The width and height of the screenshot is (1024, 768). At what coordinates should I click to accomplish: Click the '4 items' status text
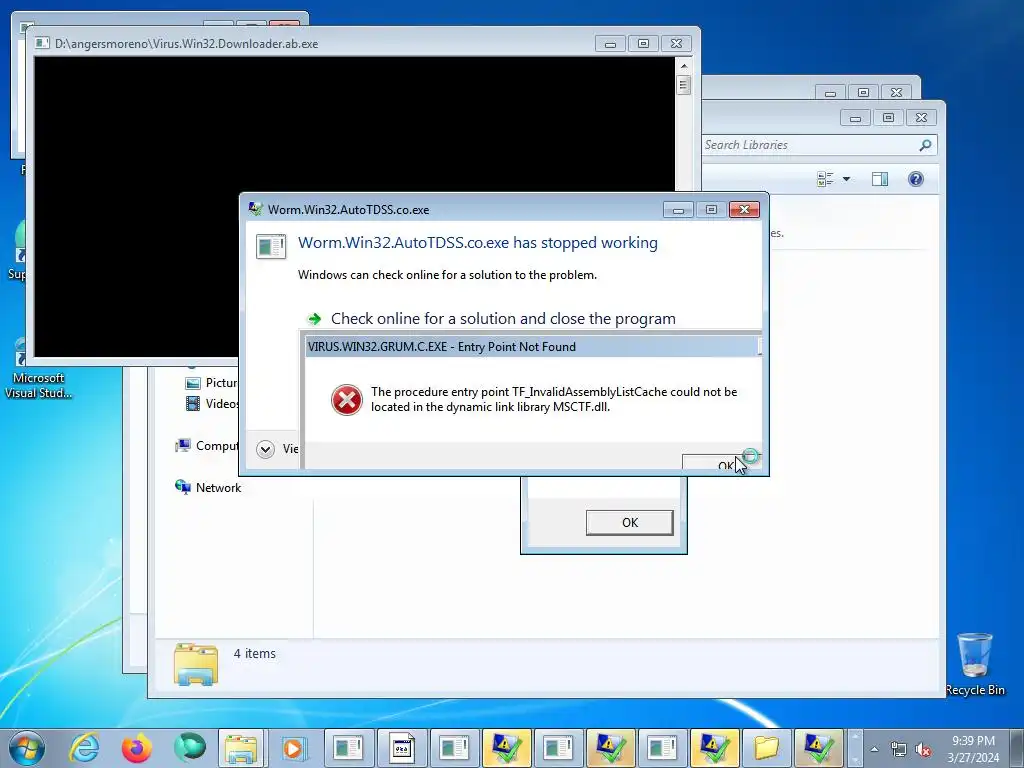click(255, 654)
